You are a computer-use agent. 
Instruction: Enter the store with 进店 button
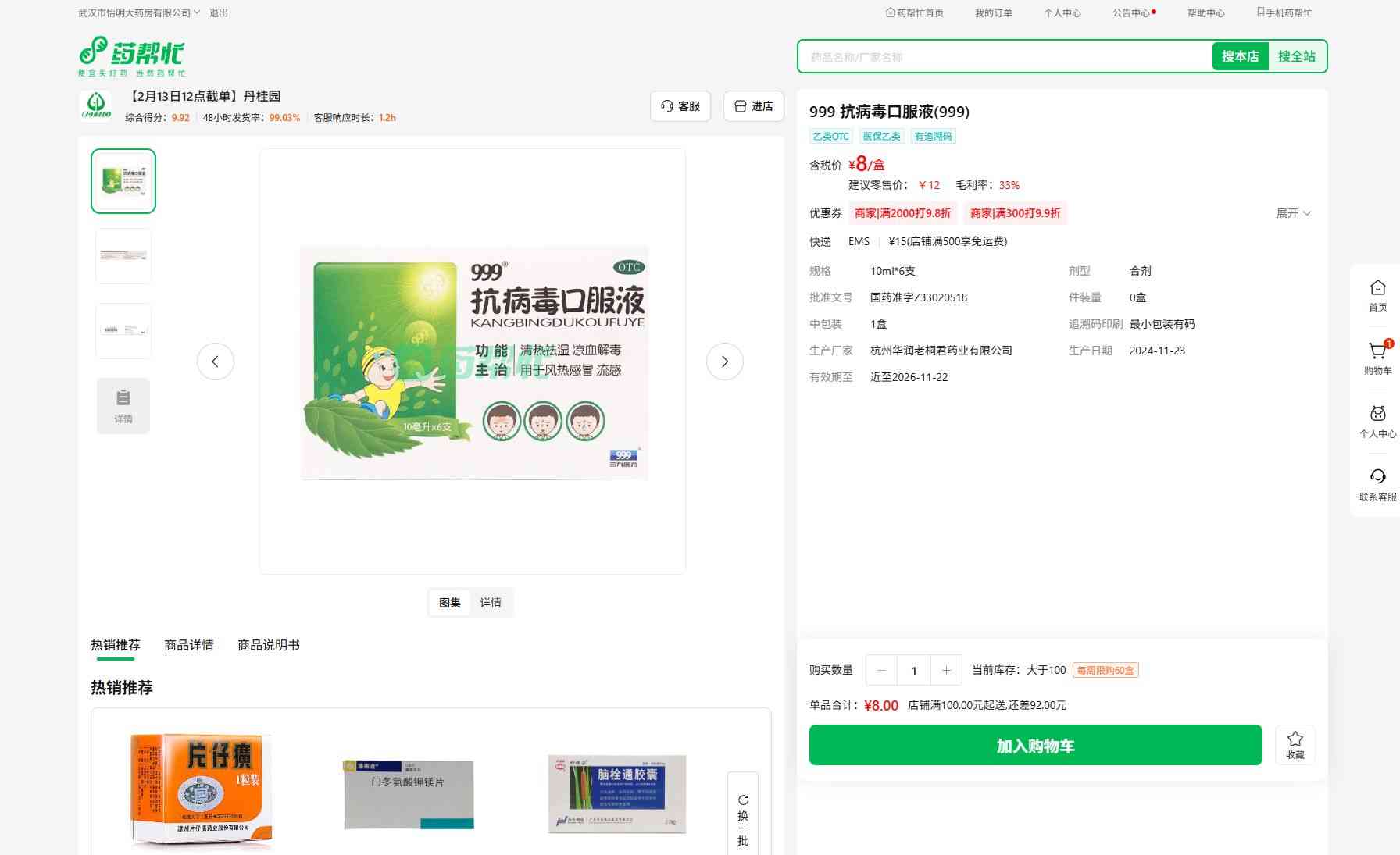[x=754, y=106]
